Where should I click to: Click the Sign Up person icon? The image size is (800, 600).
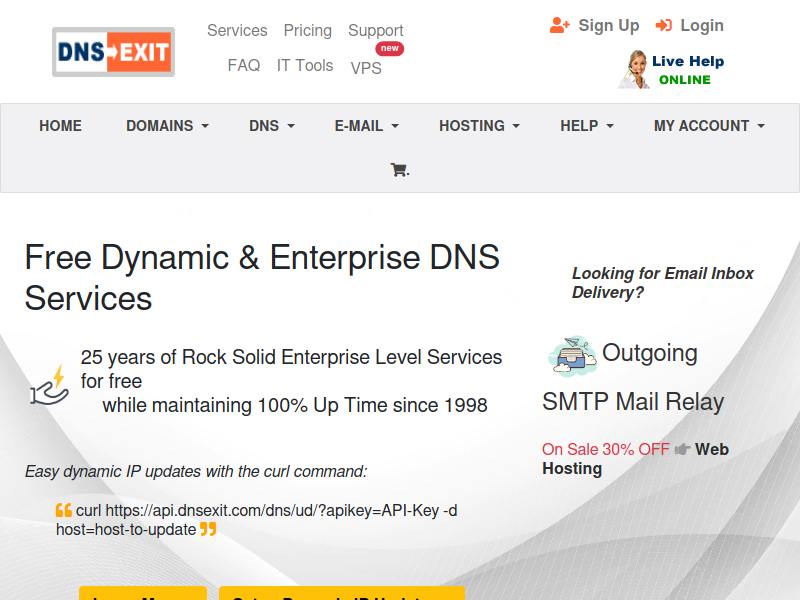click(x=560, y=25)
